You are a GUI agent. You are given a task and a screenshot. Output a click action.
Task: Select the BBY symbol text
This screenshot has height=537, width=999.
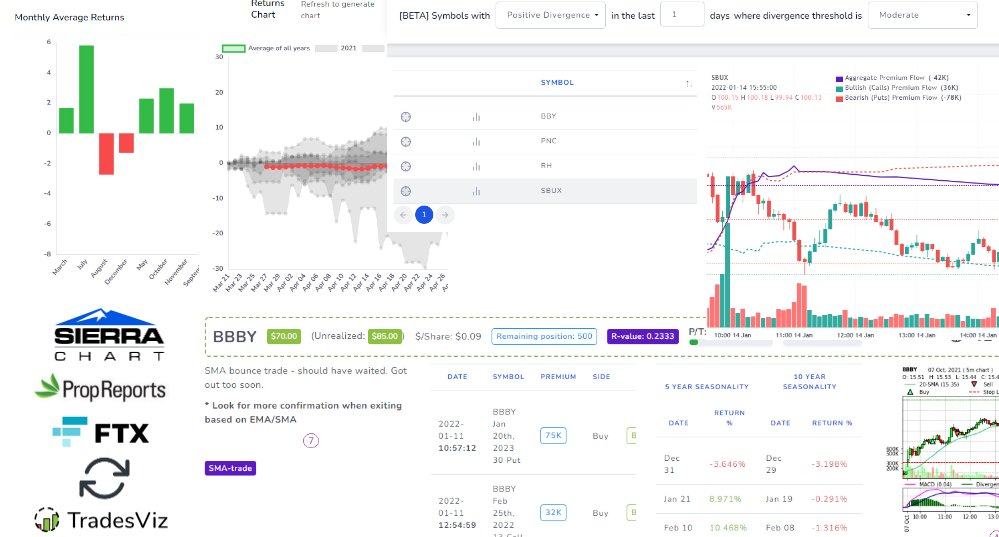[548, 117]
